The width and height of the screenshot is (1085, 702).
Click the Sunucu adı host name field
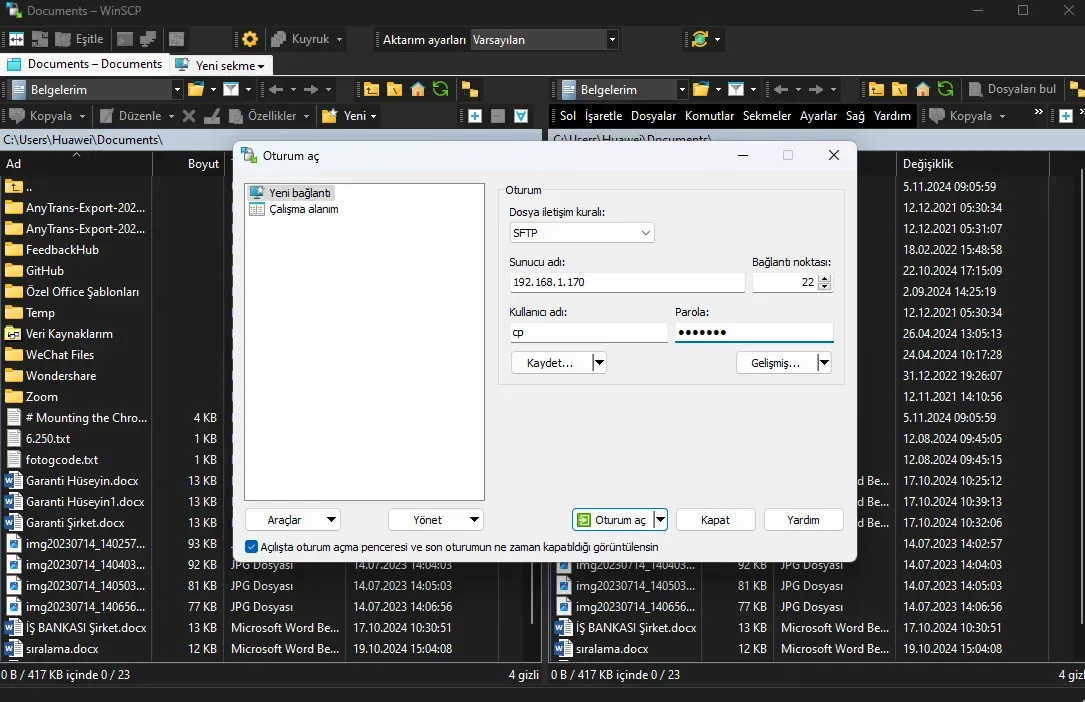click(627, 282)
